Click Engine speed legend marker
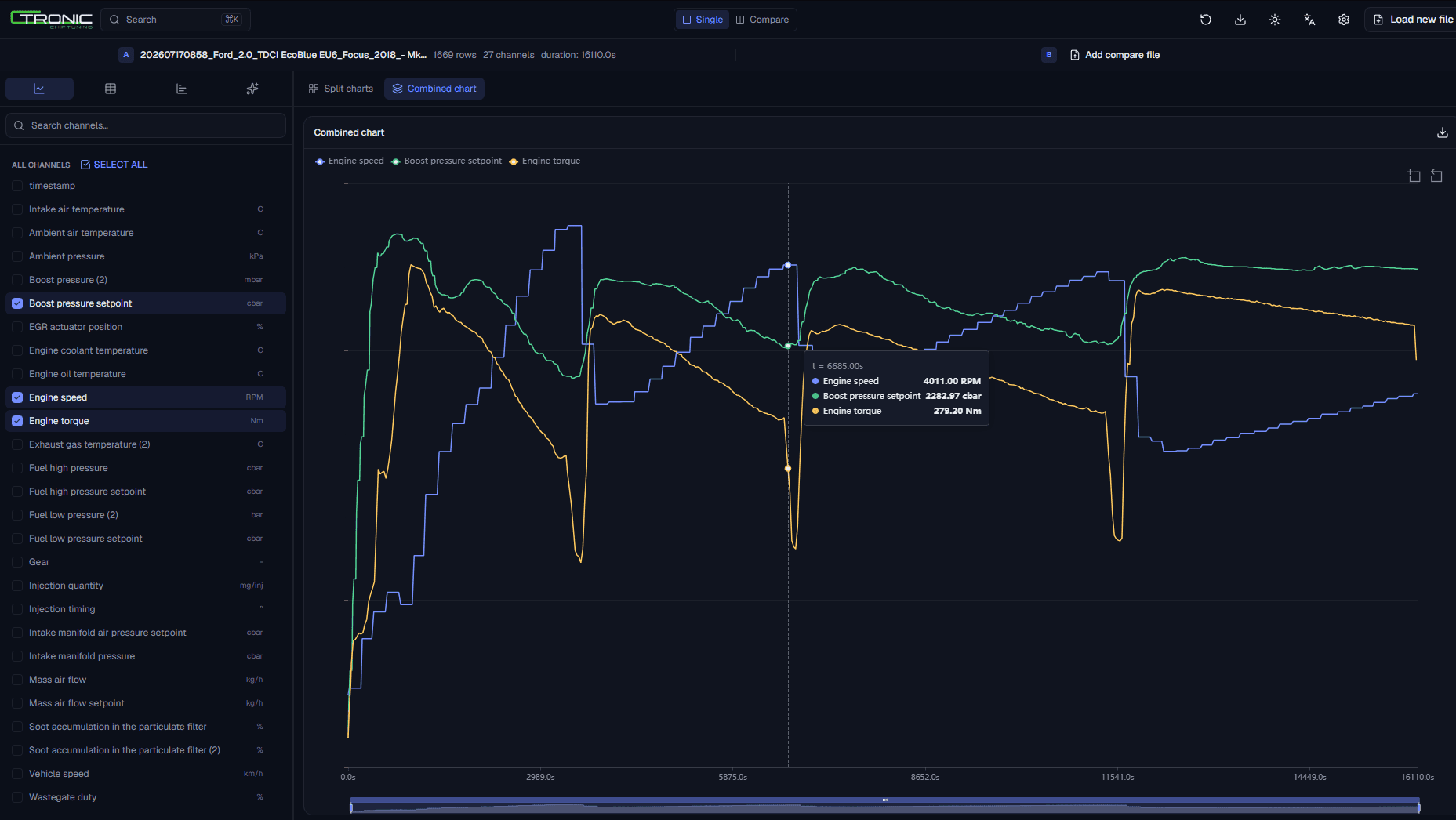 click(x=320, y=161)
